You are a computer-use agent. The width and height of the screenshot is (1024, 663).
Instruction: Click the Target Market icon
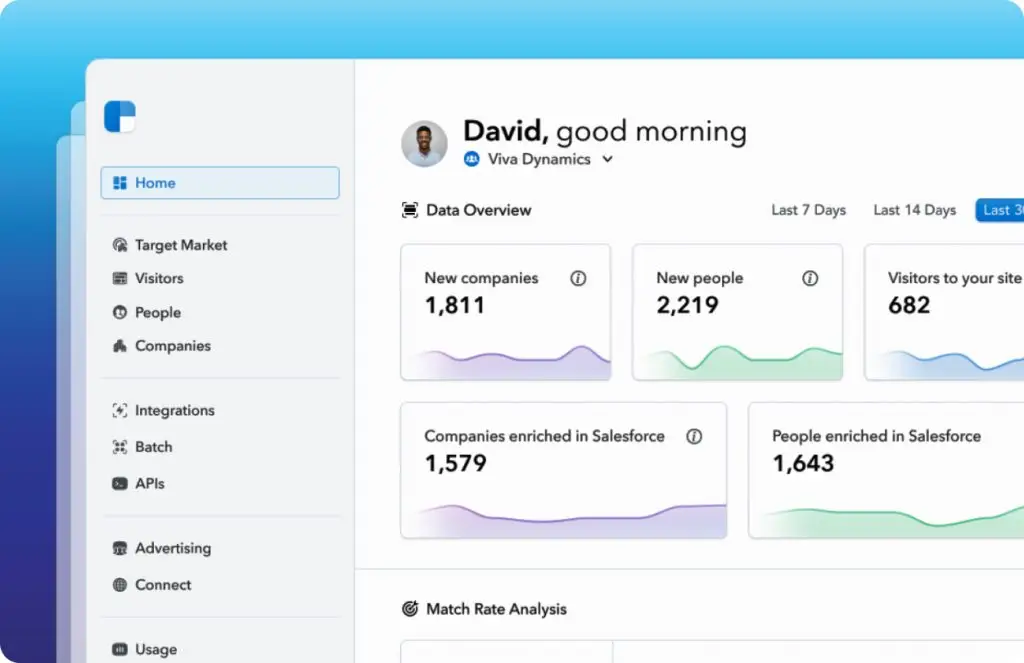tap(120, 245)
